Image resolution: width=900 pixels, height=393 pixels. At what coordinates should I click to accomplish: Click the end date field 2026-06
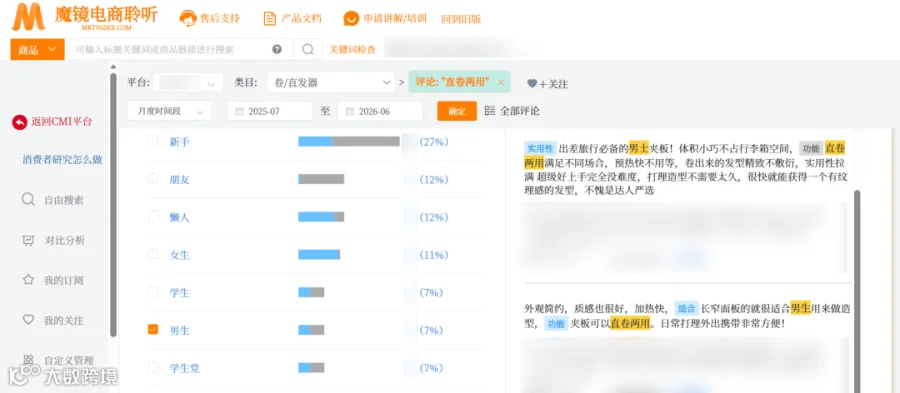click(380, 111)
